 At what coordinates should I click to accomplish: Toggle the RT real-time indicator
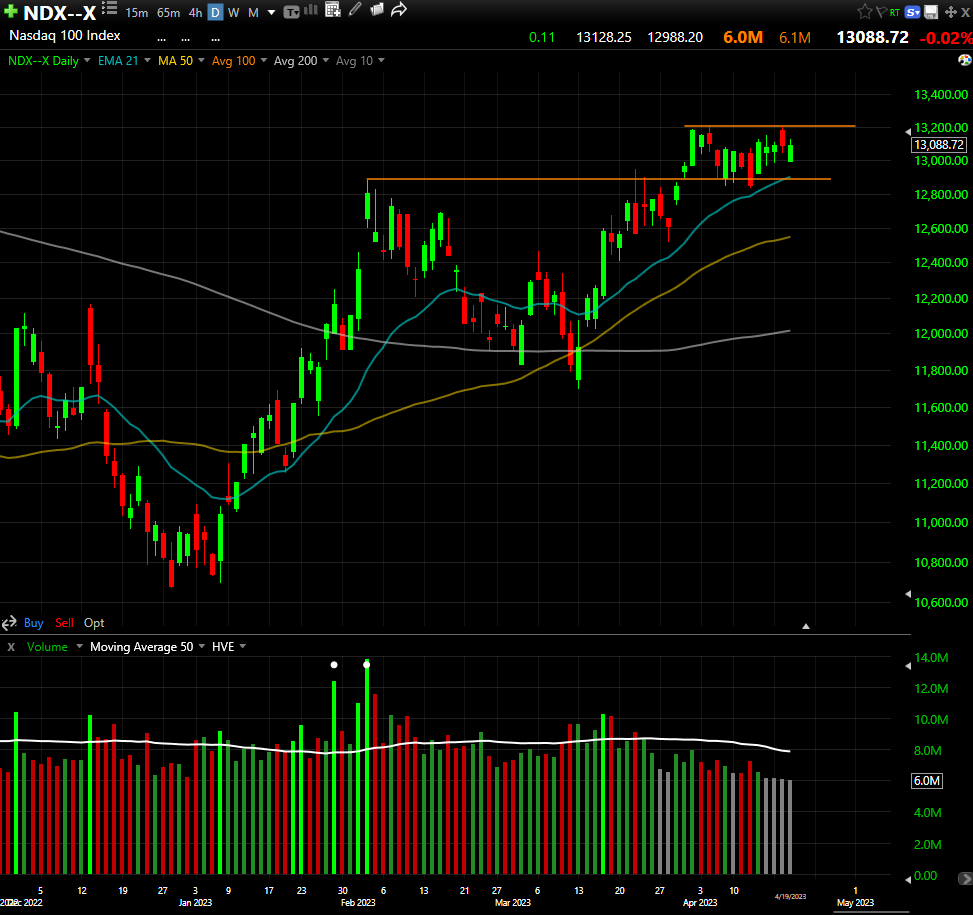[x=894, y=12]
